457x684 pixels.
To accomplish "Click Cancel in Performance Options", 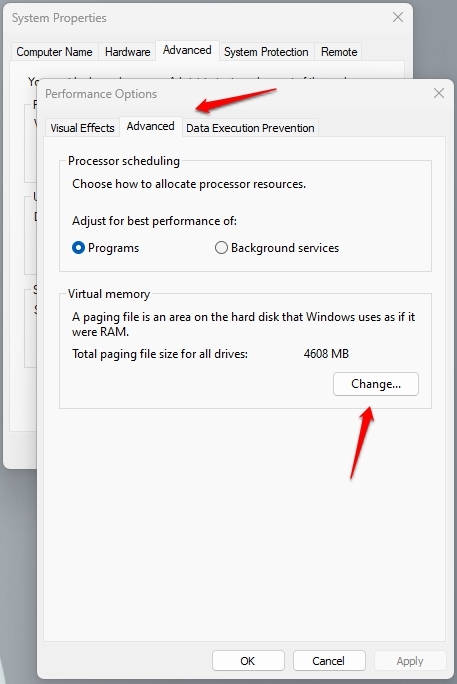I will pos(329,660).
